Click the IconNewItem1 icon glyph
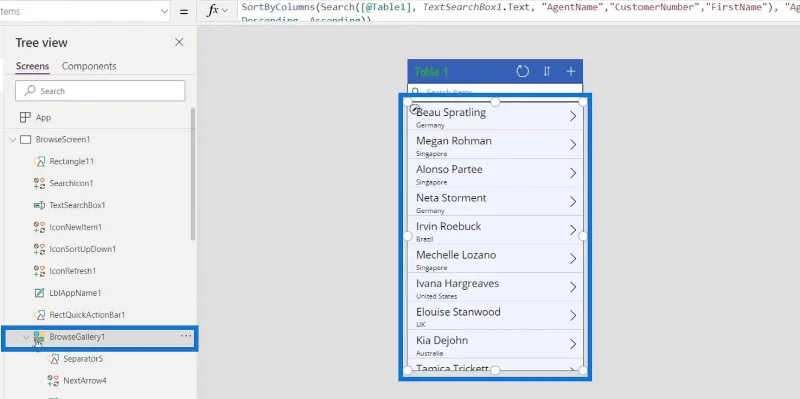The height and width of the screenshot is (399, 800). tap(39, 227)
